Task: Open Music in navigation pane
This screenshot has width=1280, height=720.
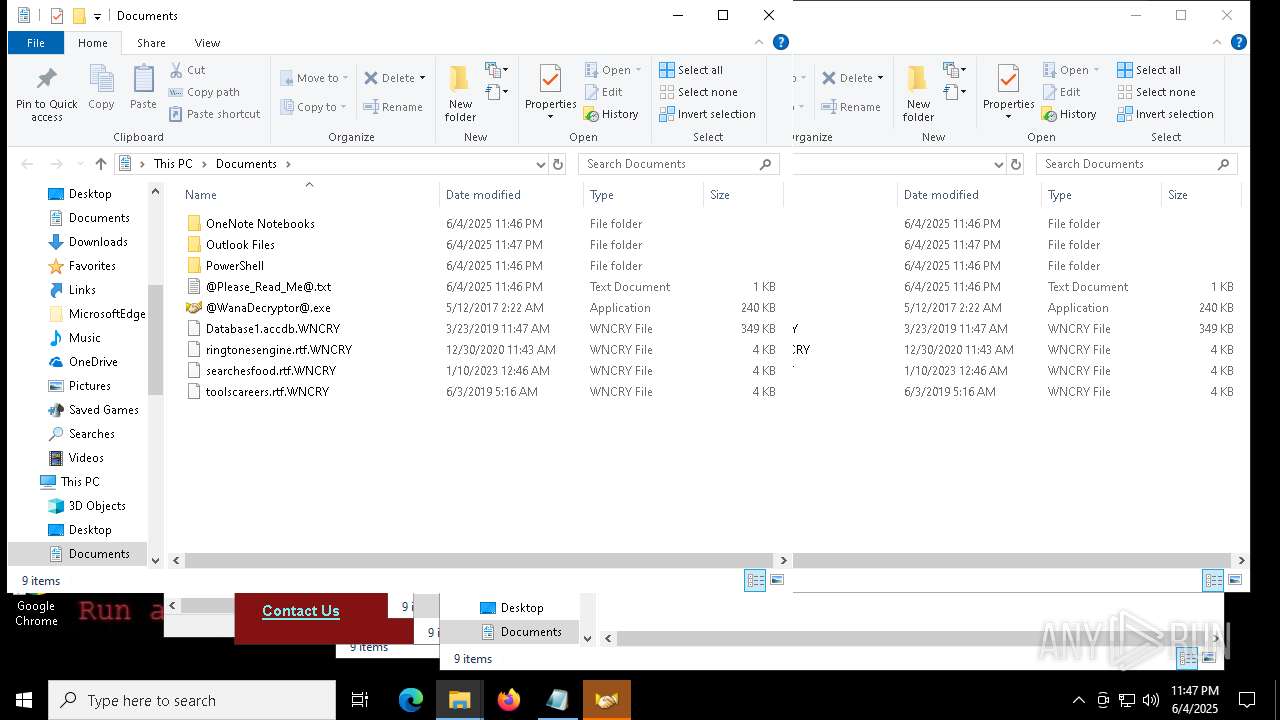Action: coord(84,338)
